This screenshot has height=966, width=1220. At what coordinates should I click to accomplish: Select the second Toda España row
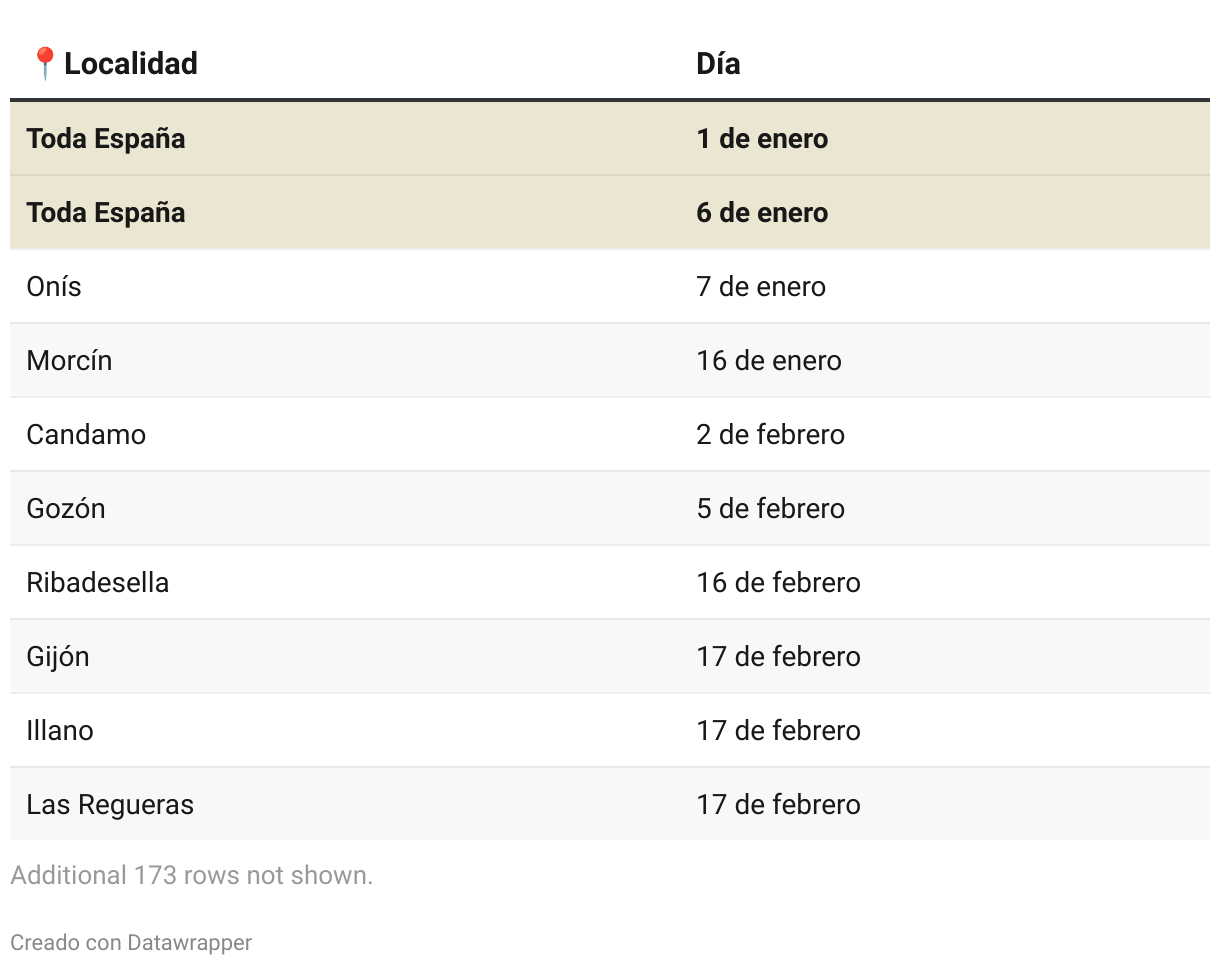coord(610,212)
